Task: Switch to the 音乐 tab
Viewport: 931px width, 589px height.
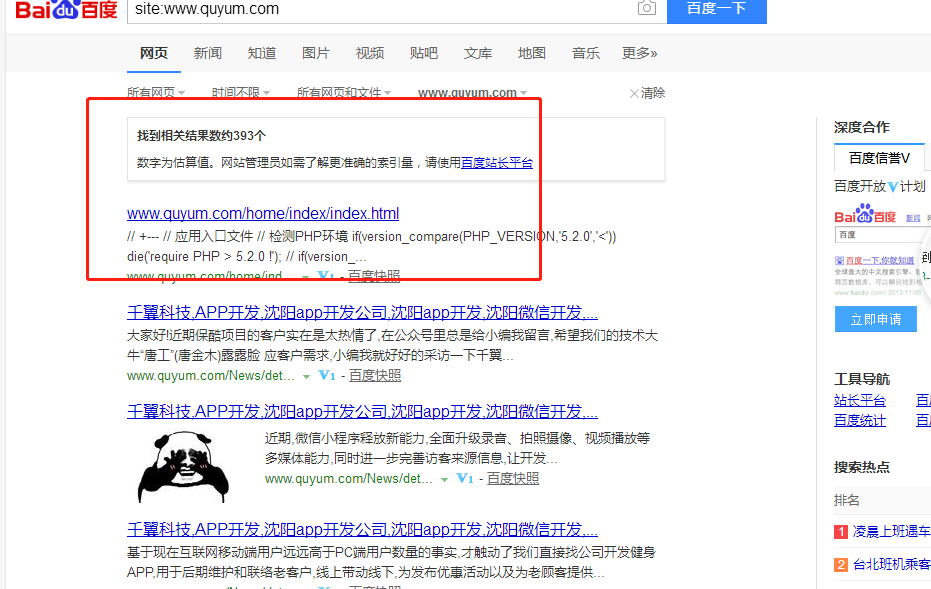Action: tap(586, 53)
